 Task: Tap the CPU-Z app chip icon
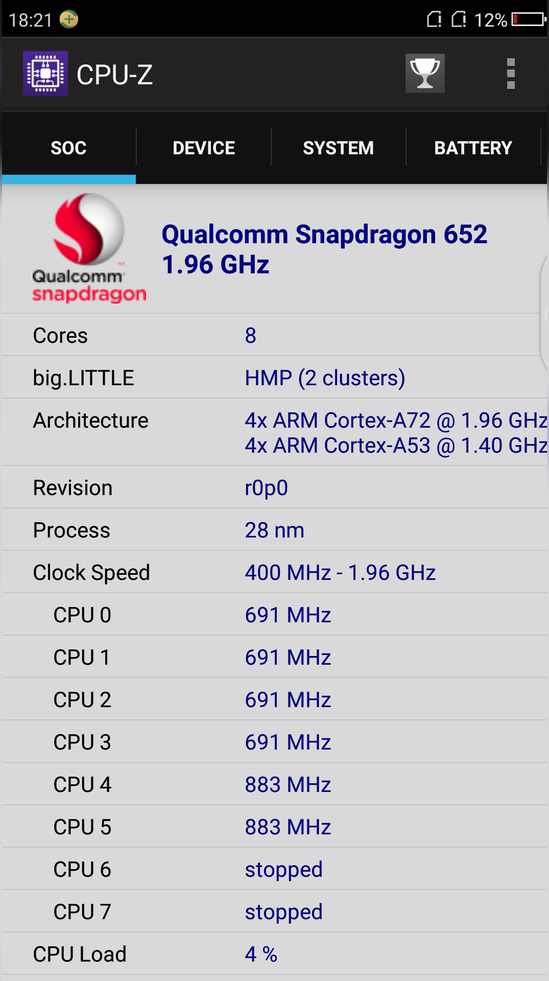click(x=45, y=74)
